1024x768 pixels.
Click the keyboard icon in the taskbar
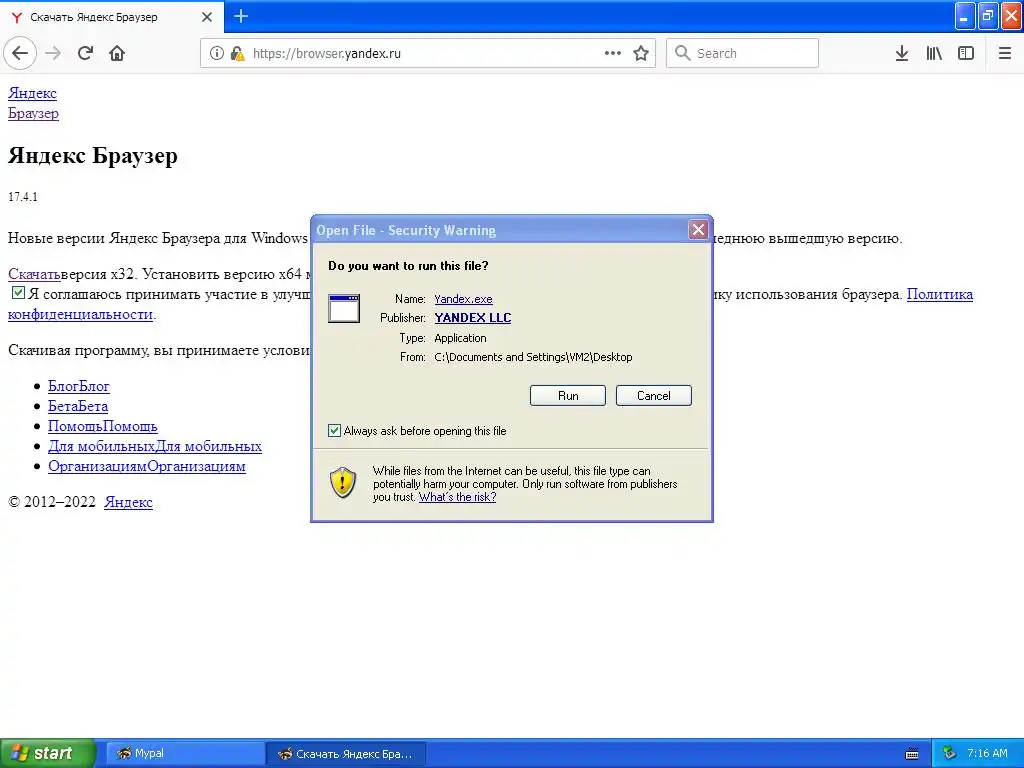912,754
